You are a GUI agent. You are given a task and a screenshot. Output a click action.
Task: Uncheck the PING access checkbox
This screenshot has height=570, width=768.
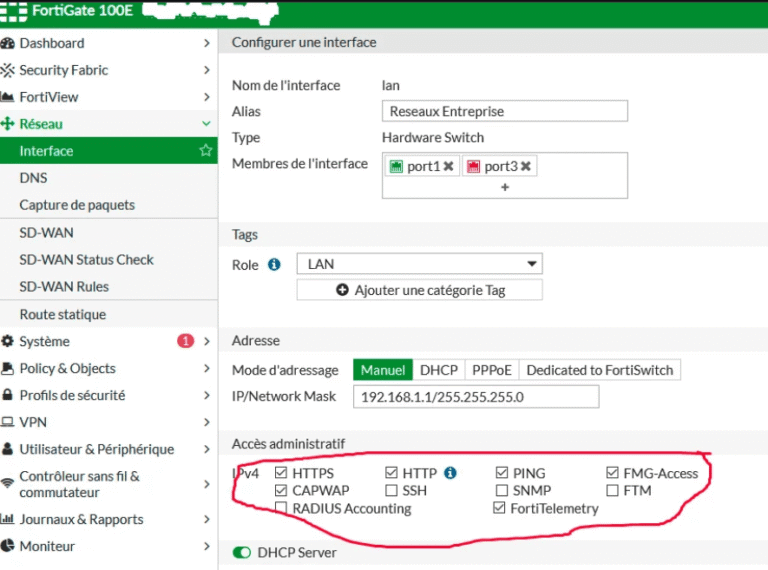(x=502, y=473)
